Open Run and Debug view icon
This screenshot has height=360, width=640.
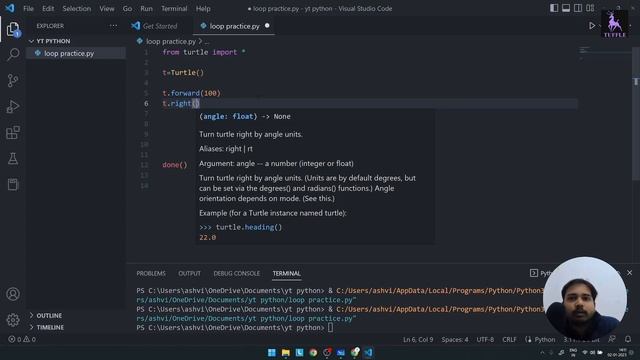pyautogui.click(x=13, y=107)
